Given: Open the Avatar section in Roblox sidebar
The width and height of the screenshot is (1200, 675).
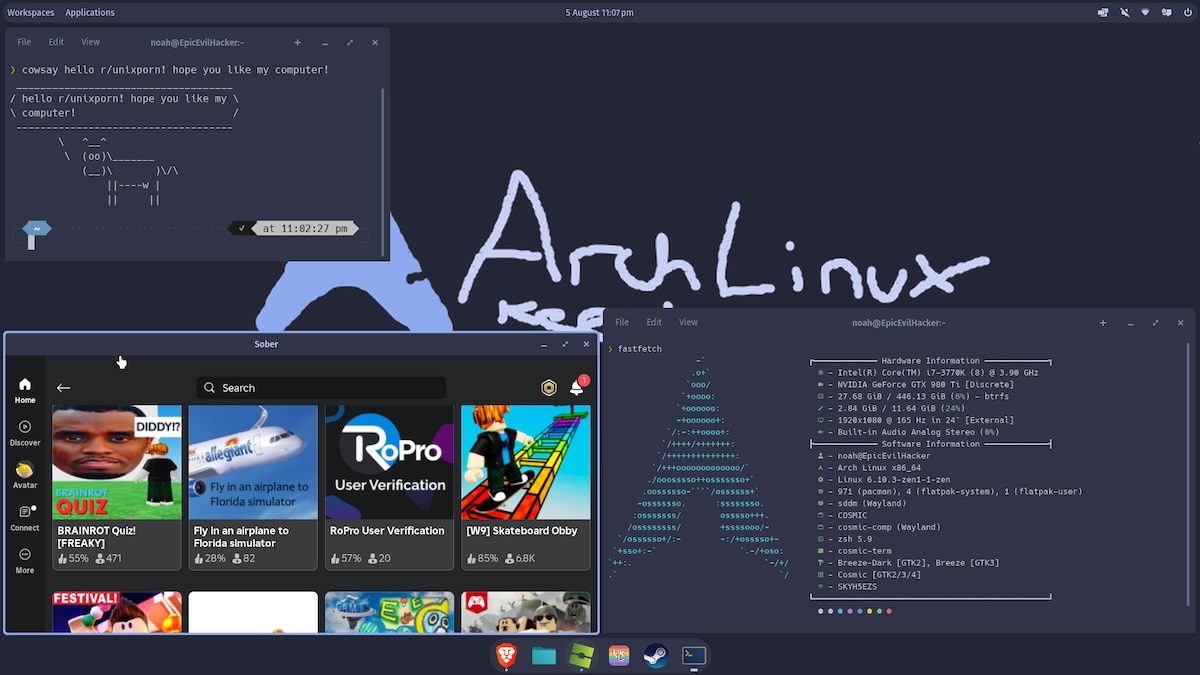Looking at the screenshot, I should 25,475.
